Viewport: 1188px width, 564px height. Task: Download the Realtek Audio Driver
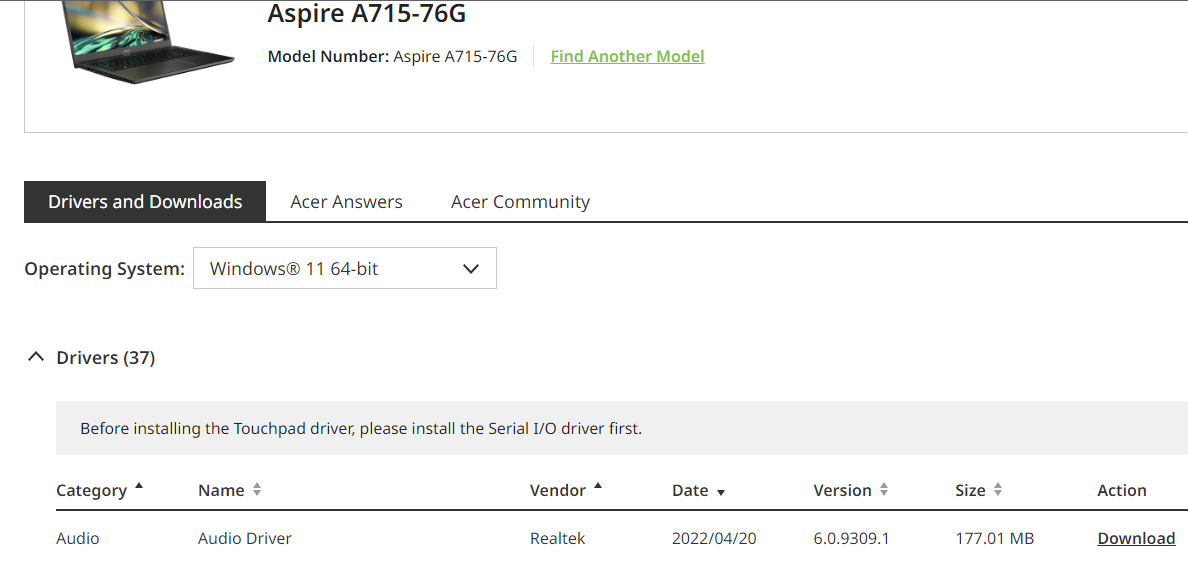click(x=1136, y=538)
